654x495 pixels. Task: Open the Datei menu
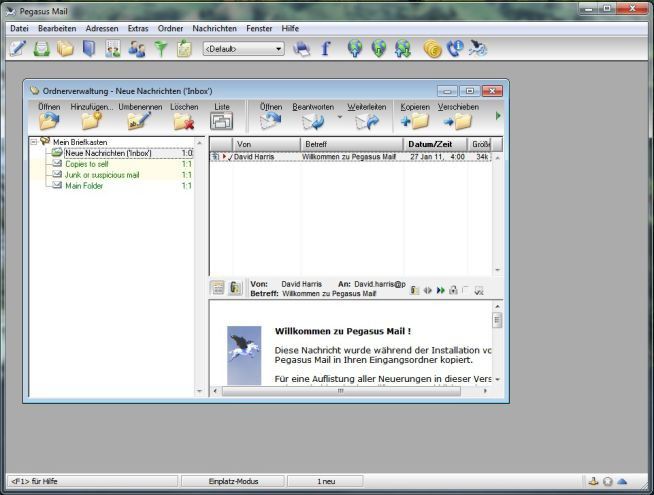(19, 28)
